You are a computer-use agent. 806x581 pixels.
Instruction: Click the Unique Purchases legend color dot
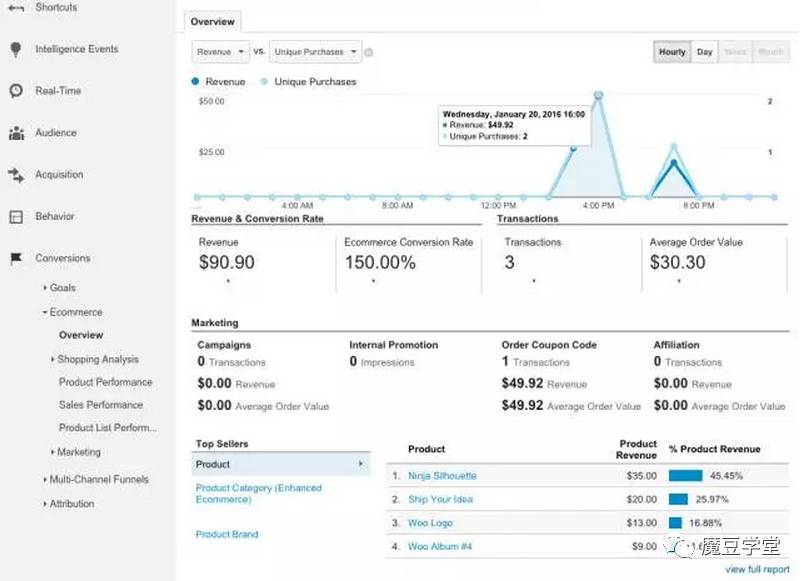264,82
